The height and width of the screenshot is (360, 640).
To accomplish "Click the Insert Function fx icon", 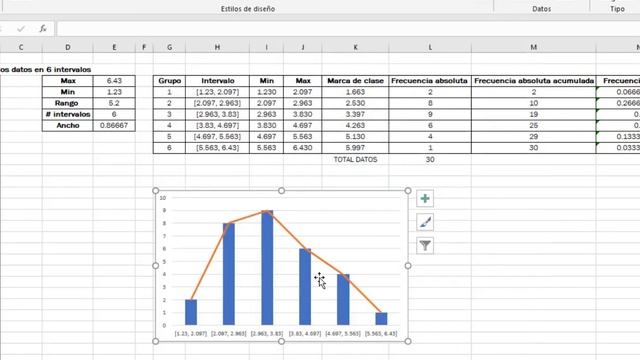I will (x=43, y=29).
